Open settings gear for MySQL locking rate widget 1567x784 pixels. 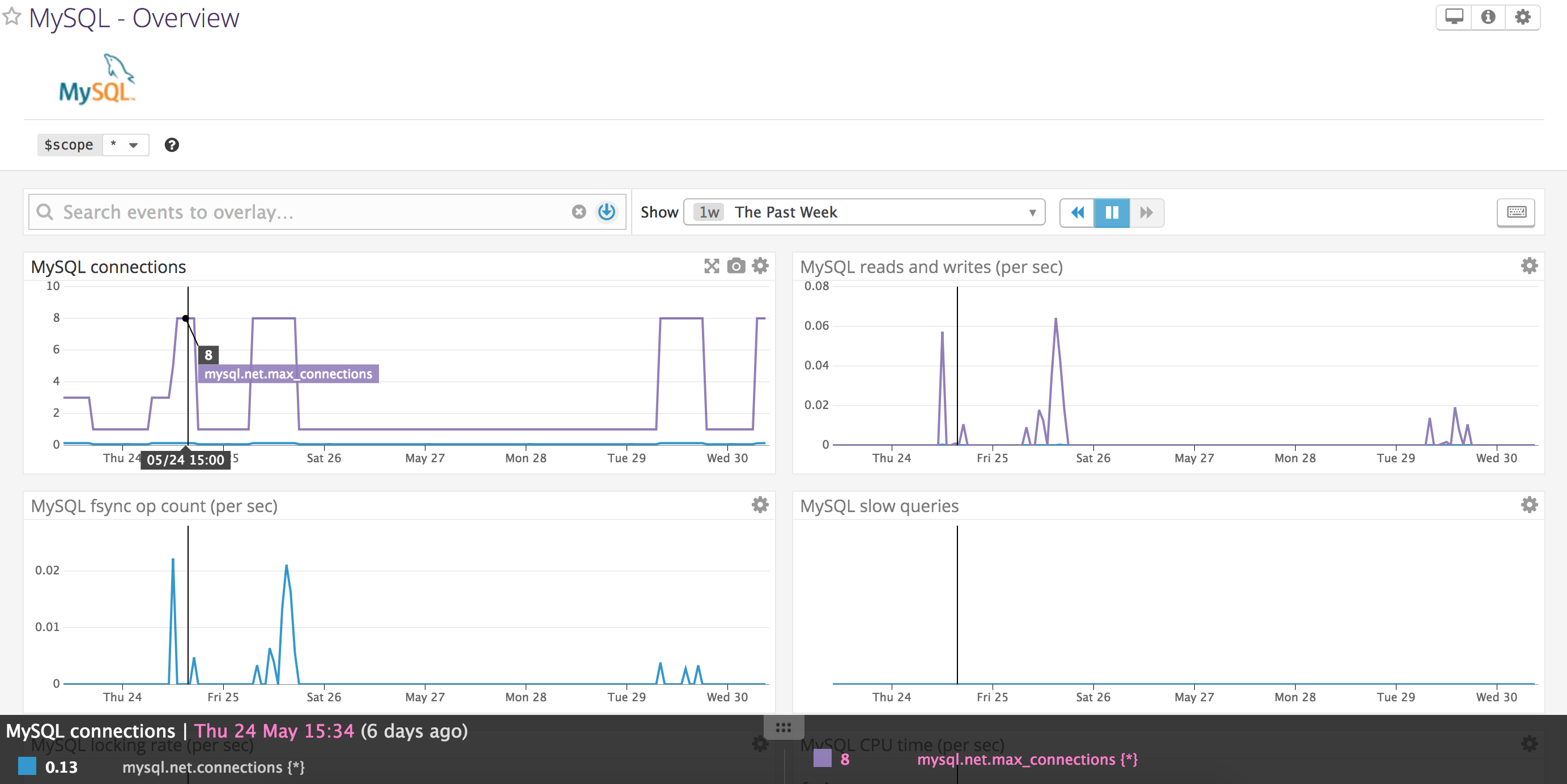click(x=760, y=744)
